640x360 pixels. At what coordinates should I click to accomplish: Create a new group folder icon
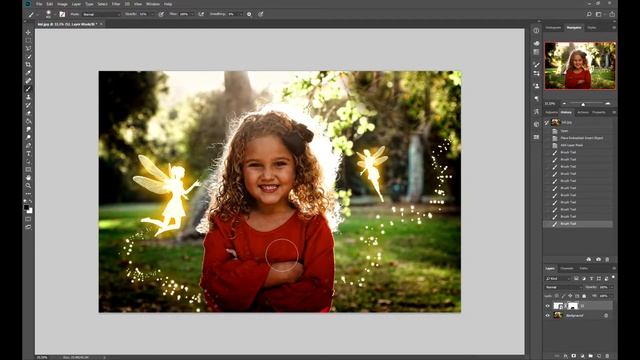[x=591, y=356]
